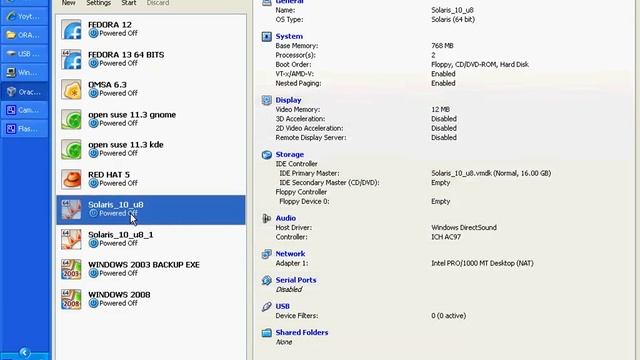Select the open suse 11.3 kde machine
The image size is (640, 360).
pyautogui.click(x=151, y=149)
